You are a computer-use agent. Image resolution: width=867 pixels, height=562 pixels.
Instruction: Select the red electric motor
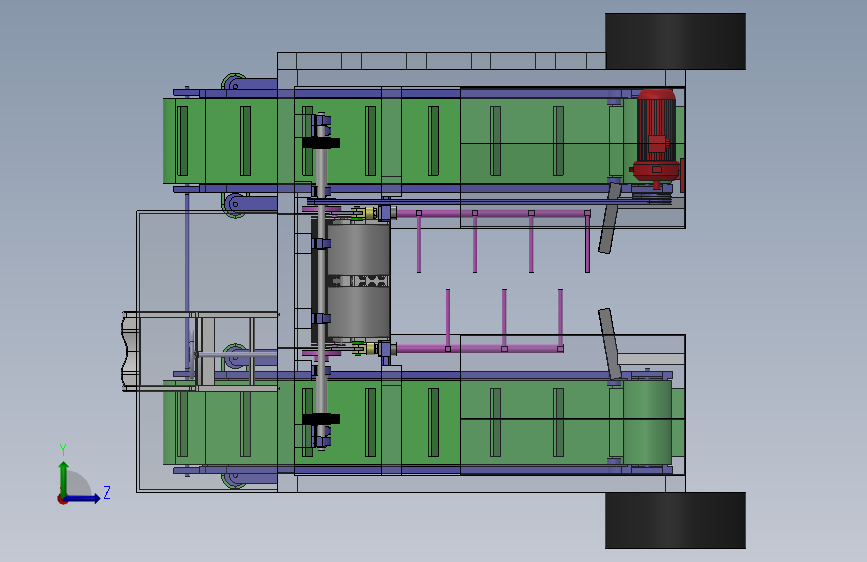(x=656, y=138)
